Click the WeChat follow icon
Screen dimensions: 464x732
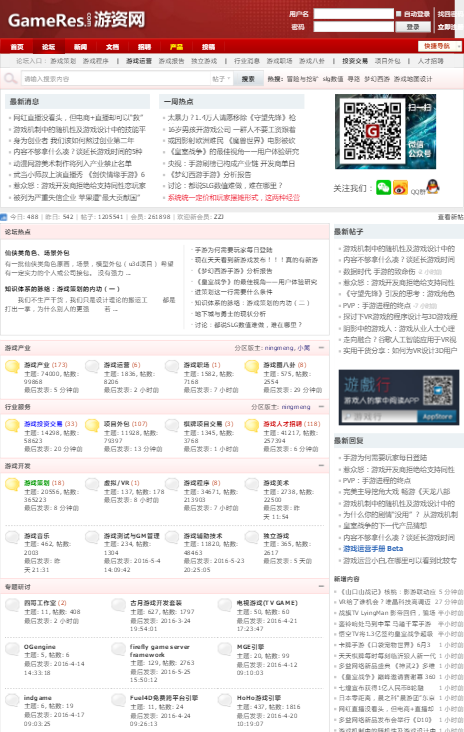click(x=384, y=188)
